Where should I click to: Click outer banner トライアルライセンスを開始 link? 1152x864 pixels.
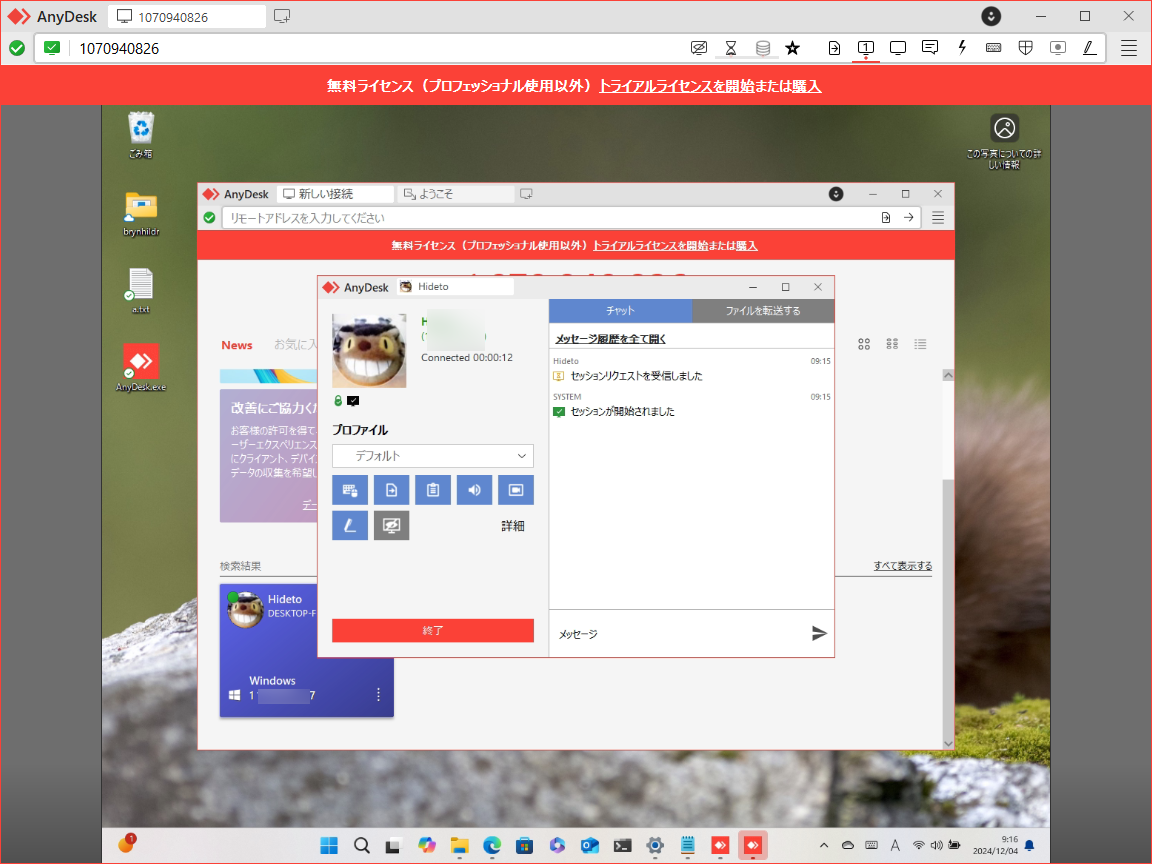pyautogui.click(x=677, y=86)
